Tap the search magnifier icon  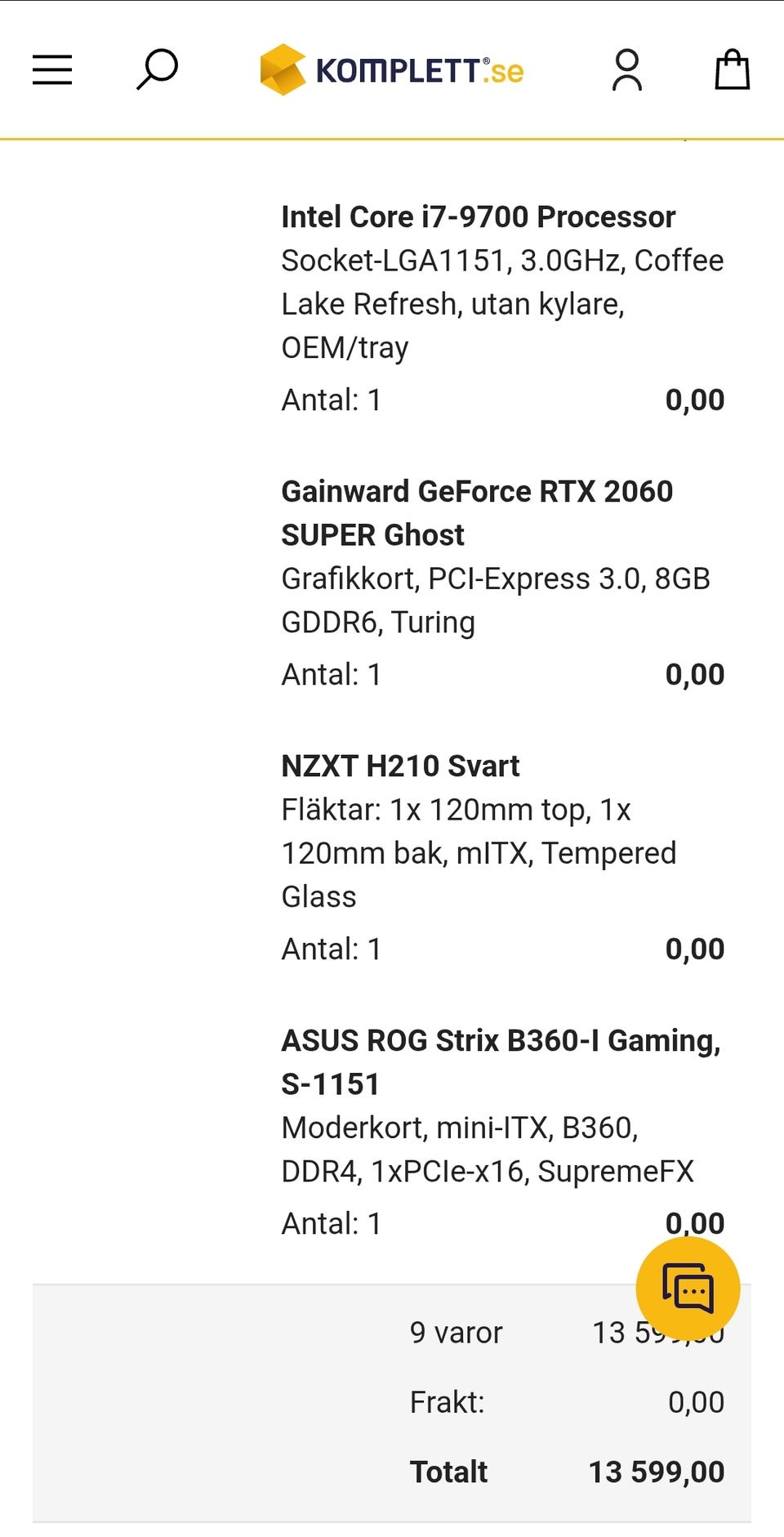click(157, 69)
